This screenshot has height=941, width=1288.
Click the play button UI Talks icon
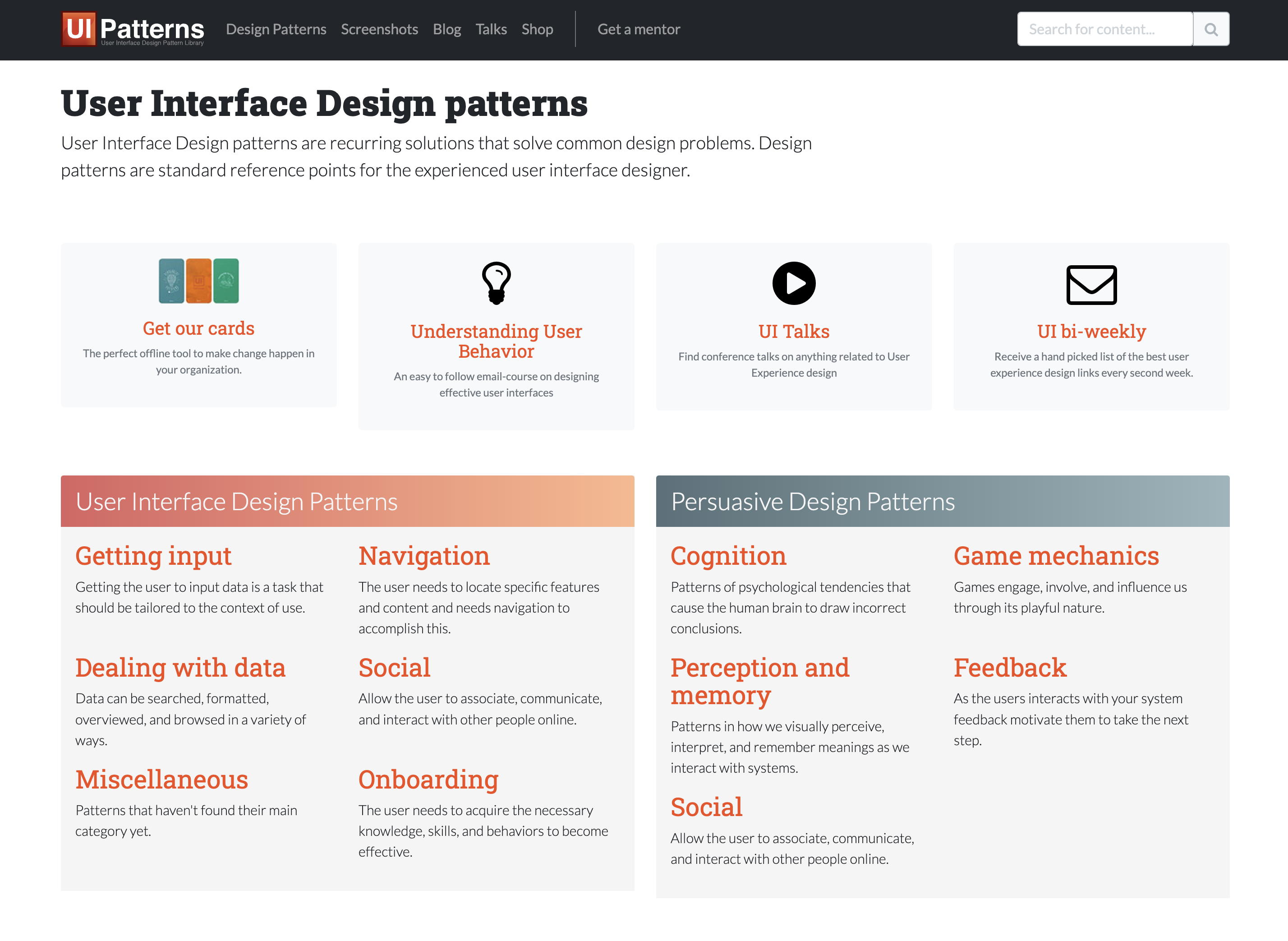tap(794, 283)
